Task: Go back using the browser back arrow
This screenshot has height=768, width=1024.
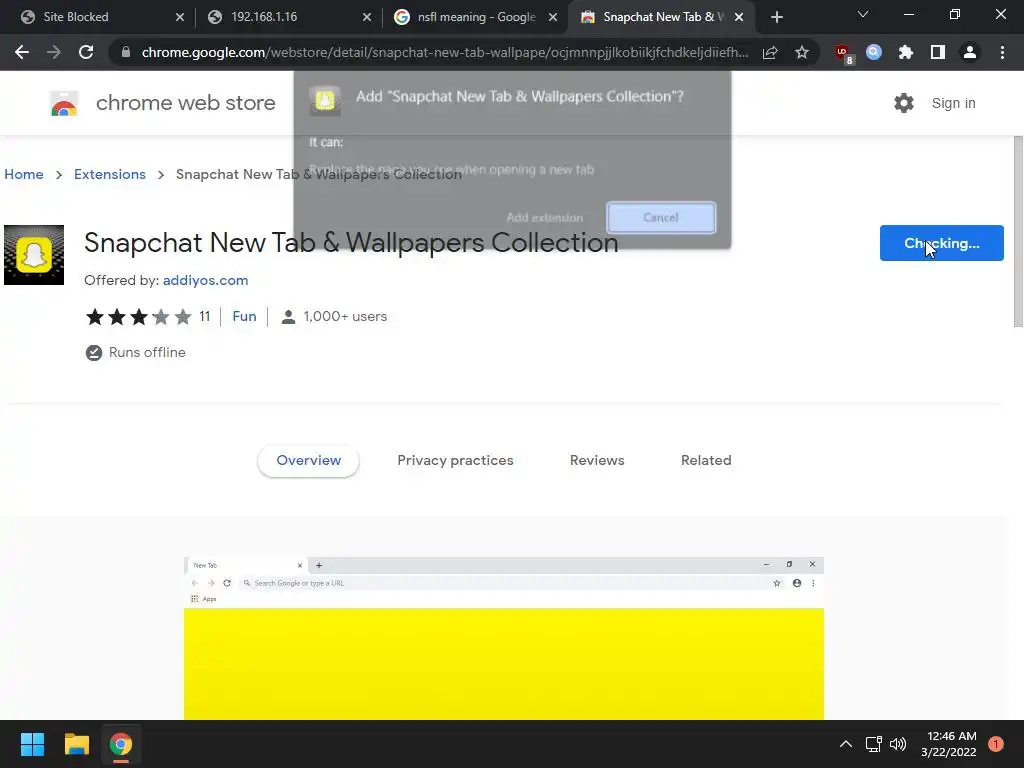Action: (x=22, y=52)
